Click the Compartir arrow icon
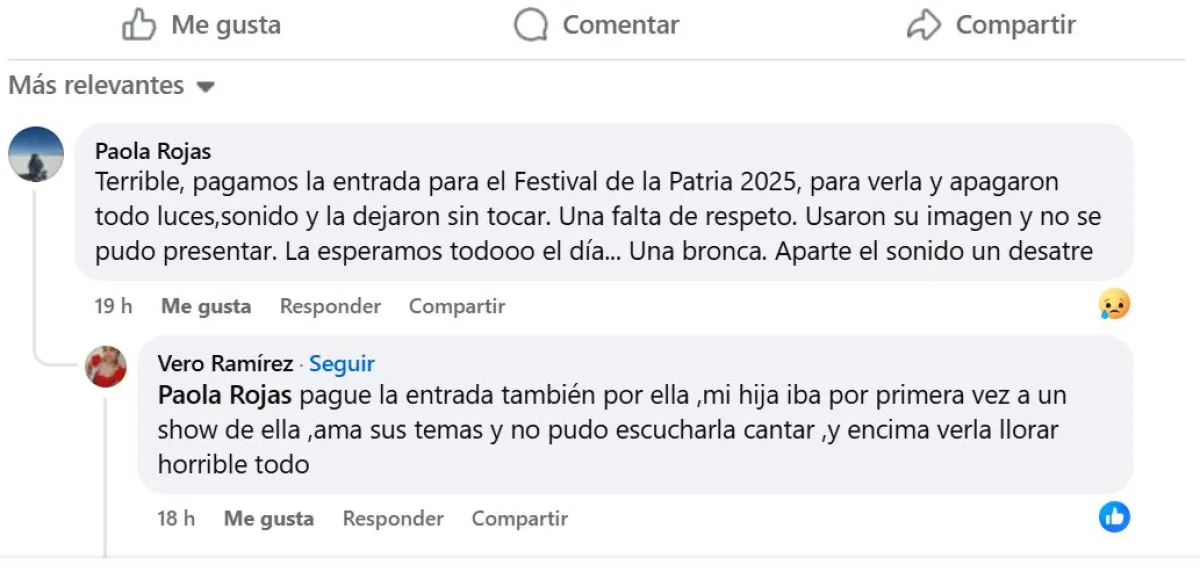This screenshot has width=1200, height=572. [x=924, y=25]
